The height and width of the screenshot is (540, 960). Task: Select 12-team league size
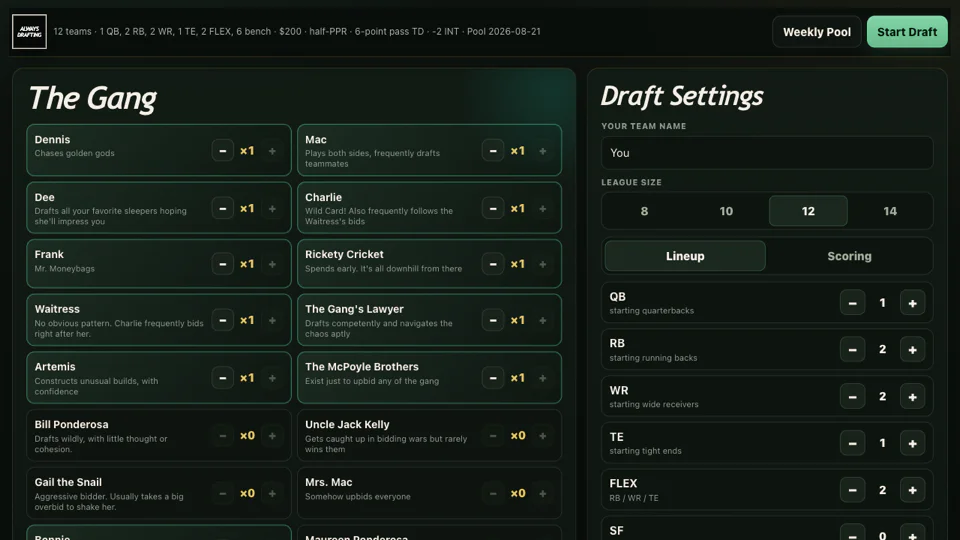[808, 211]
